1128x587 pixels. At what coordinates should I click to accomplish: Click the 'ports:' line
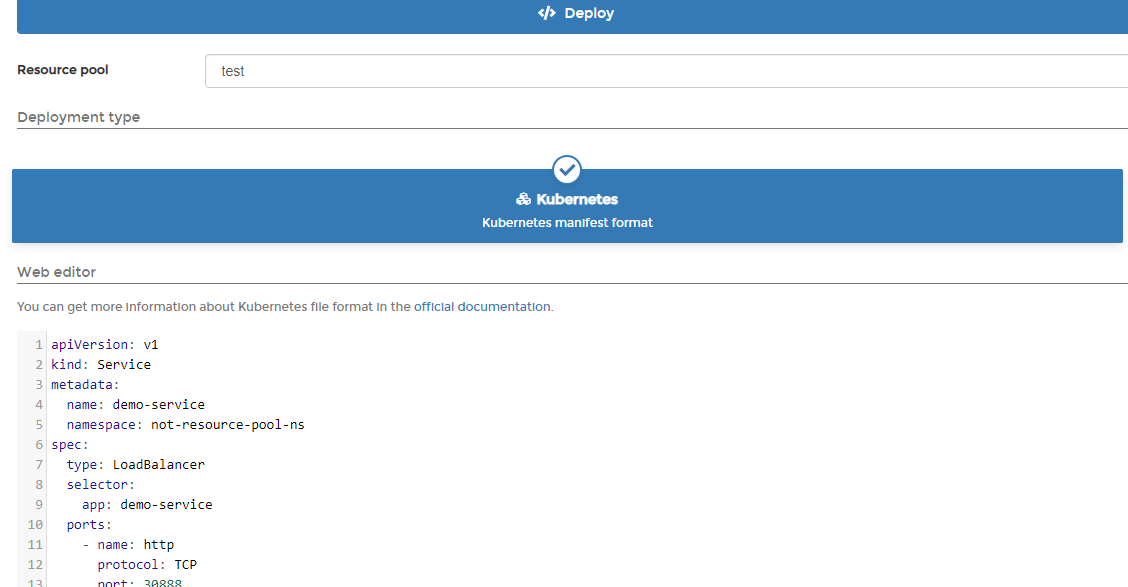coord(89,525)
